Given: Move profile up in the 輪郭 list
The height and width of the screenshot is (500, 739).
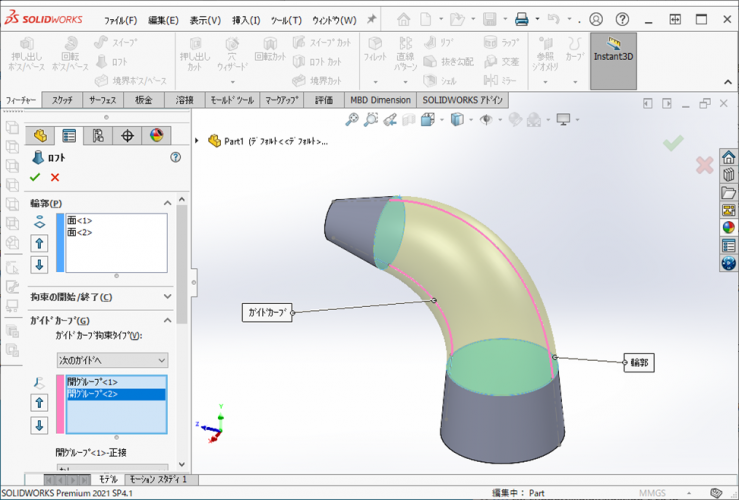Looking at the screenshot, I should (x=40, y=243).
